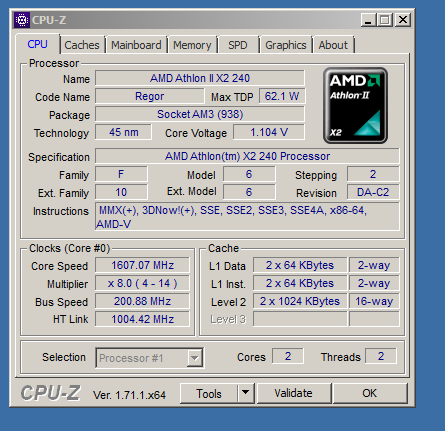
Task: Click the Tools button
Action: point(209,393)
